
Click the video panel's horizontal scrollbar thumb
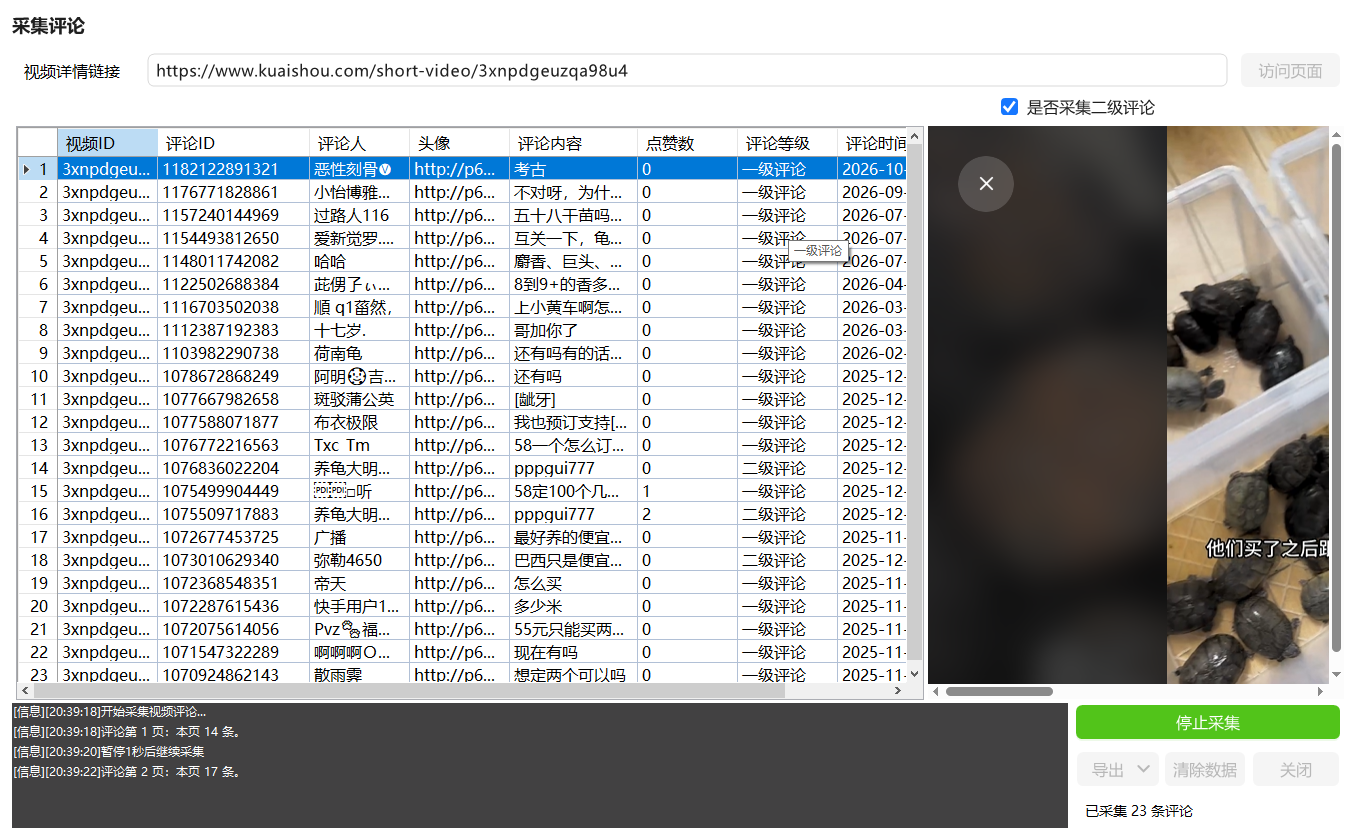click(x=999, y=691)
